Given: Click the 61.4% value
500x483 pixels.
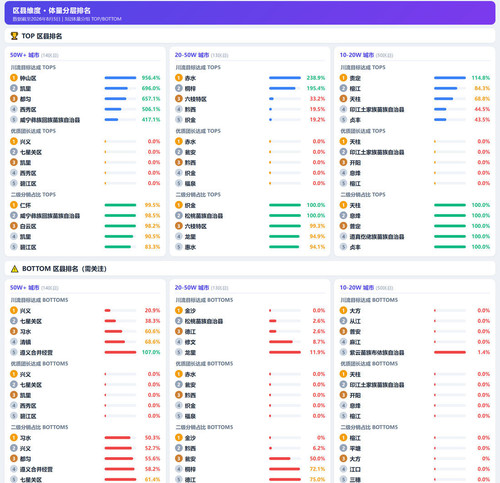Looking at the screenshot, I should click(x=152, y=479).
